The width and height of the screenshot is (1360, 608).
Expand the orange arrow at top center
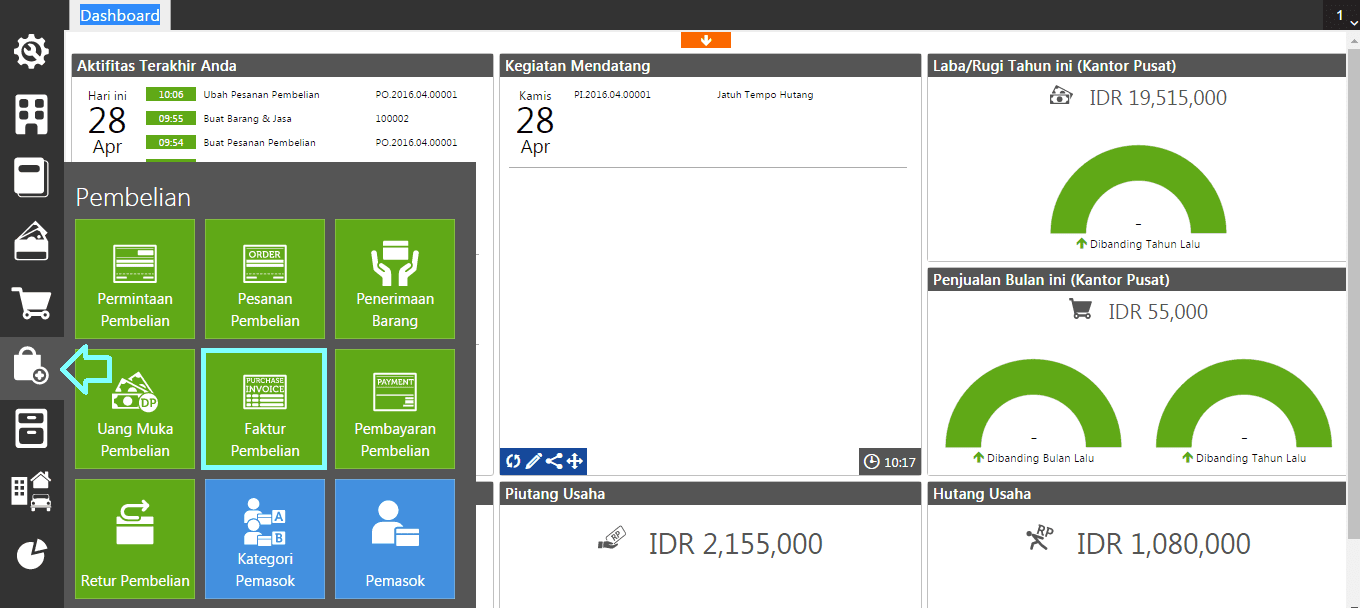pyautogui.click(x=706, y=40)
